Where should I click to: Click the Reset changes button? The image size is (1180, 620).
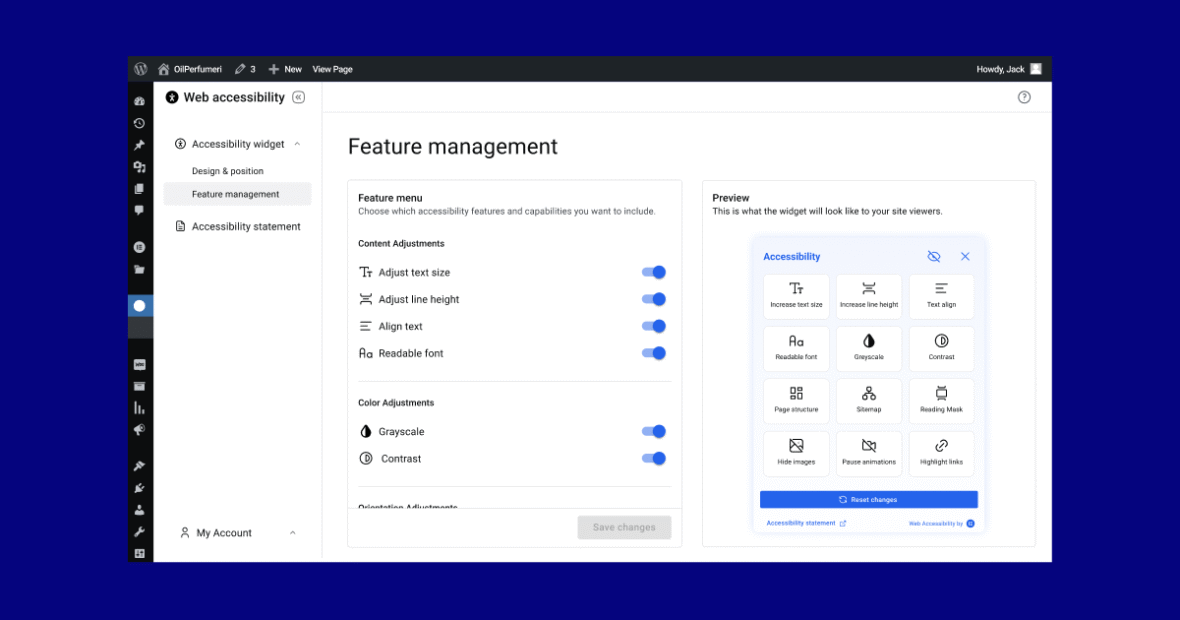tap(868, 500)
